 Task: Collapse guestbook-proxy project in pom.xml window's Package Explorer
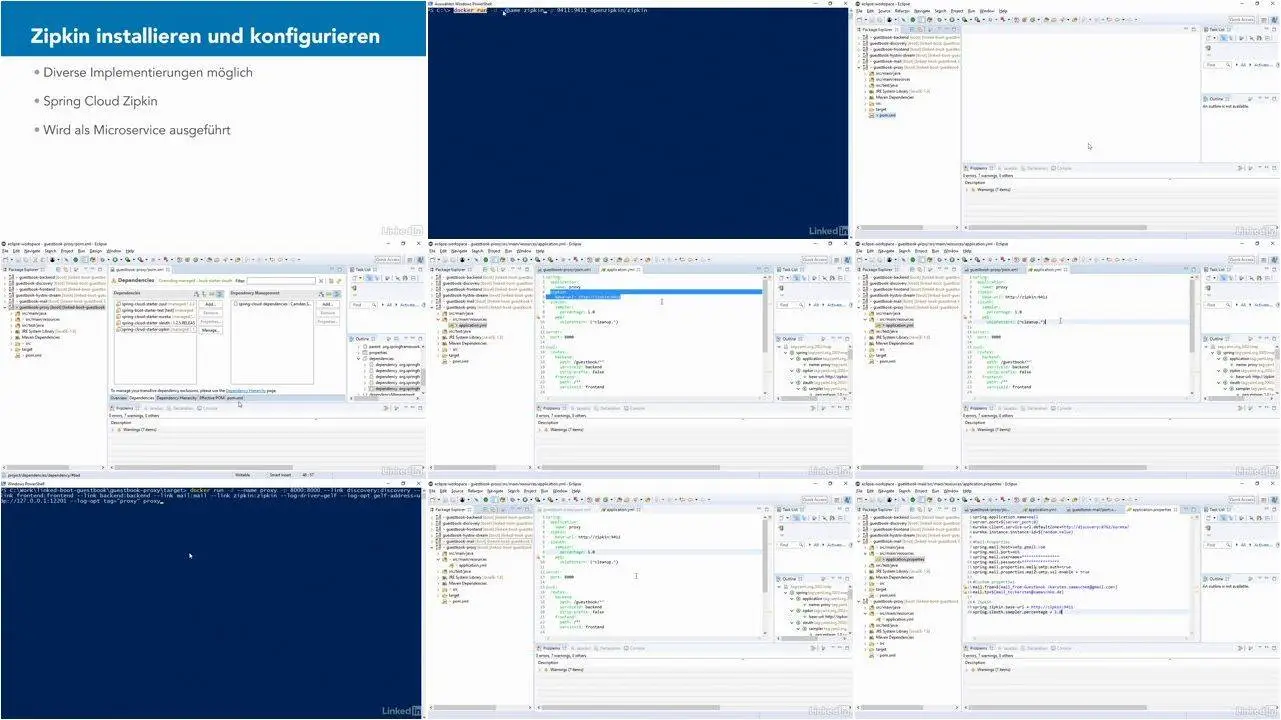(5, 307)
